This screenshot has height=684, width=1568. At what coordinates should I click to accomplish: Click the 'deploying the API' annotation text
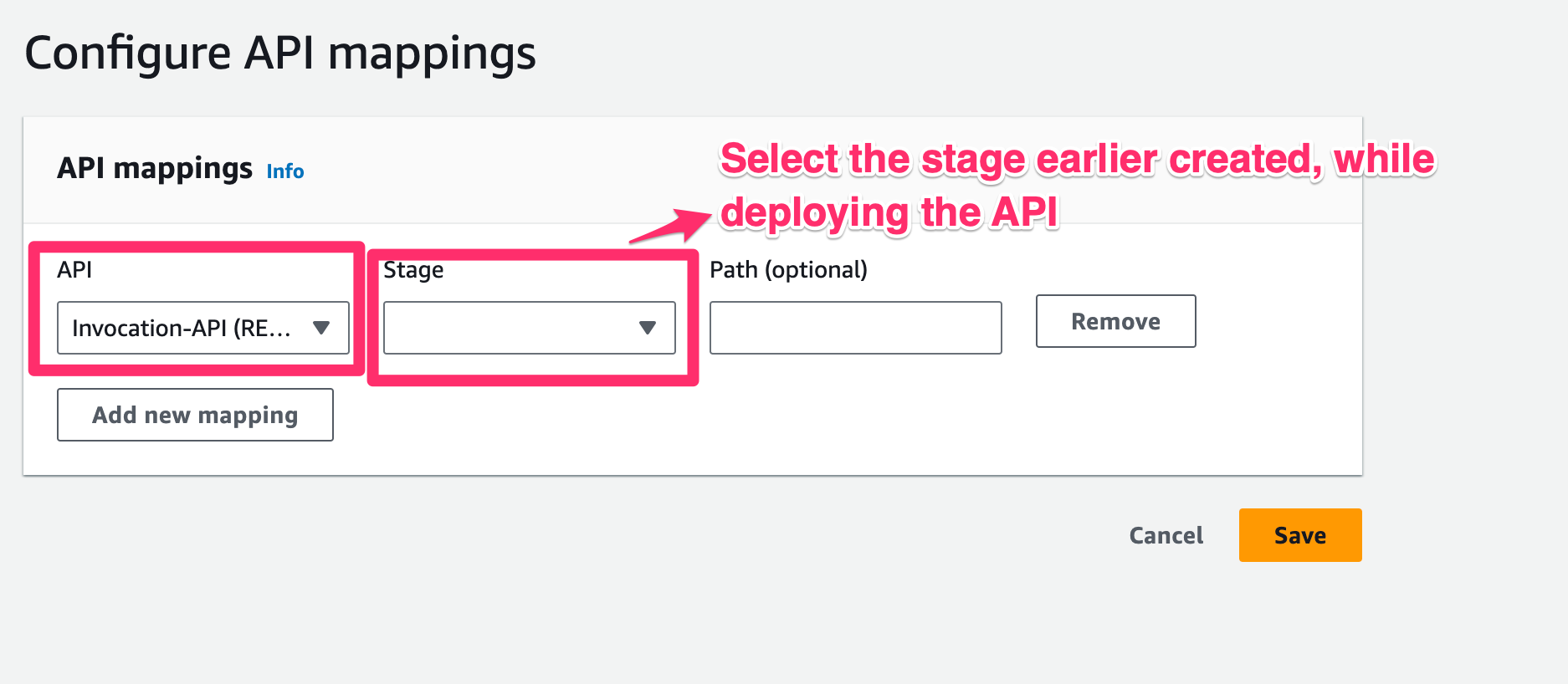point(889,212)
